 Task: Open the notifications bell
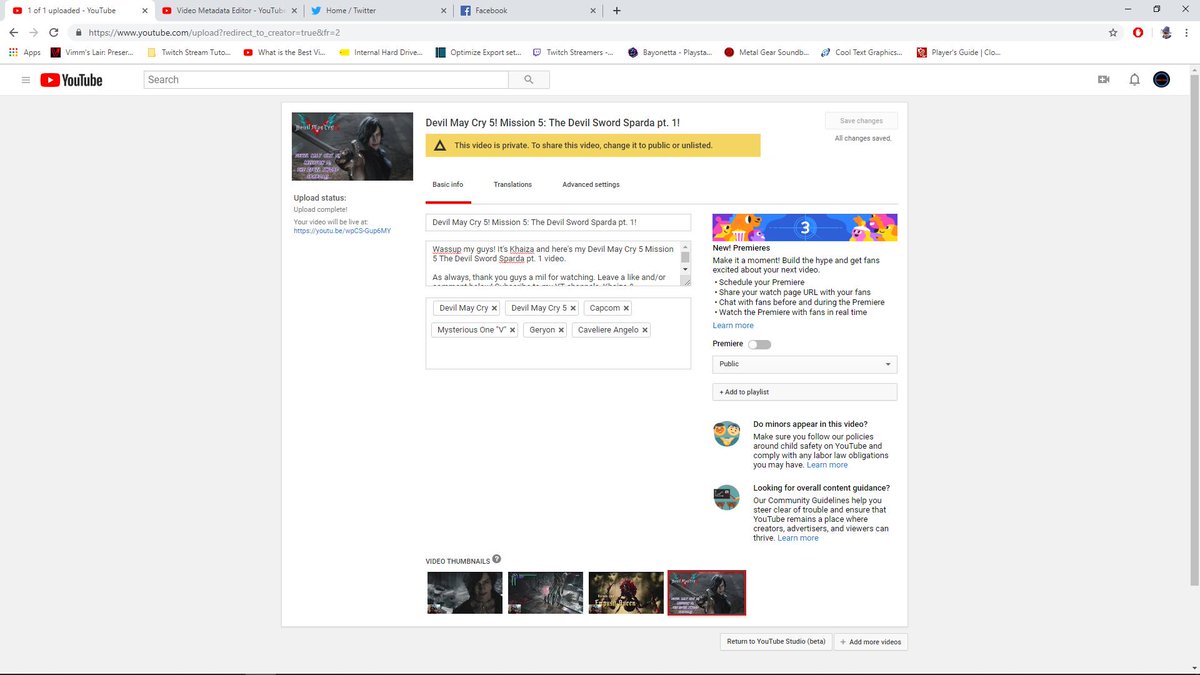pos(1134,80)
